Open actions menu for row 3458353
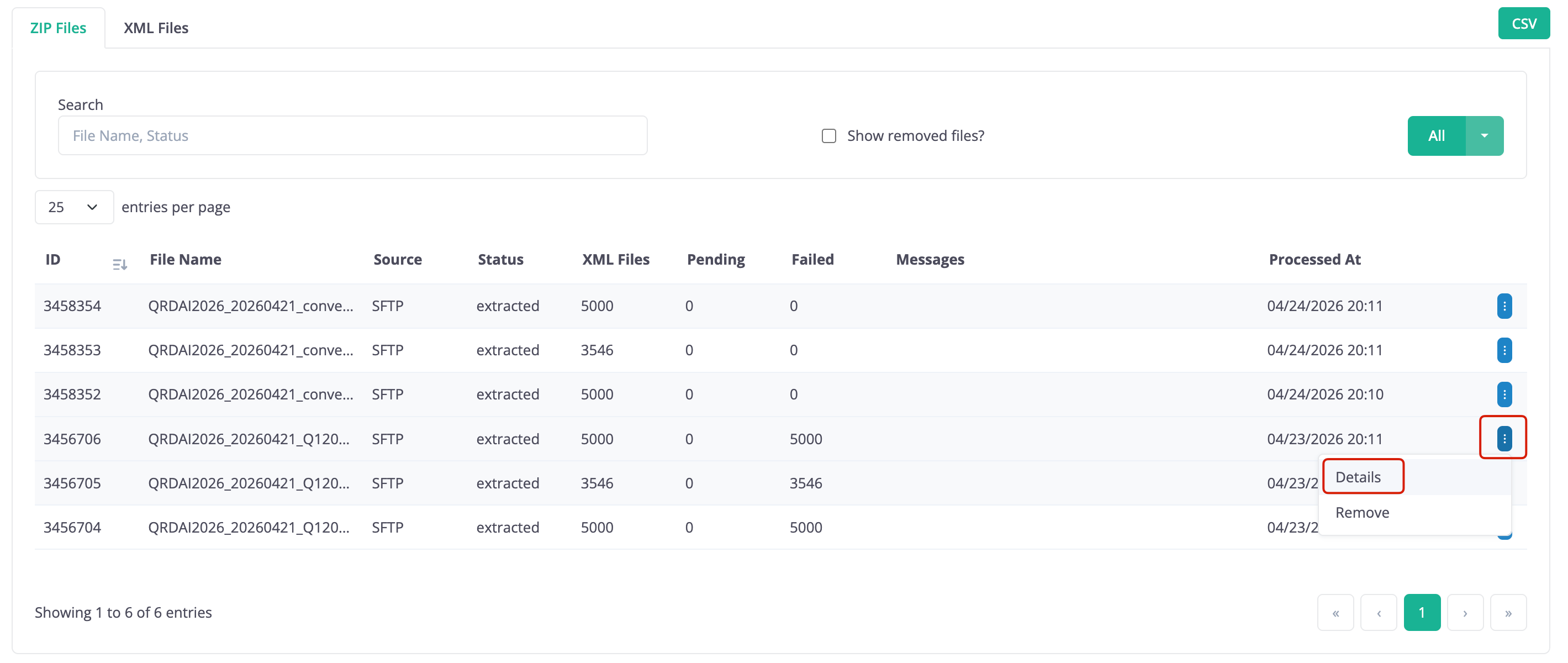Viewport: 1568px width, 663px height. tap(1503, 350)
